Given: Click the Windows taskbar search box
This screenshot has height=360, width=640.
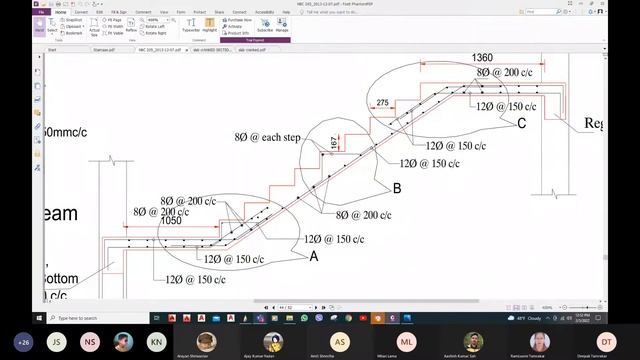Looking at the screenshot, I should click(x=98, y=318).
